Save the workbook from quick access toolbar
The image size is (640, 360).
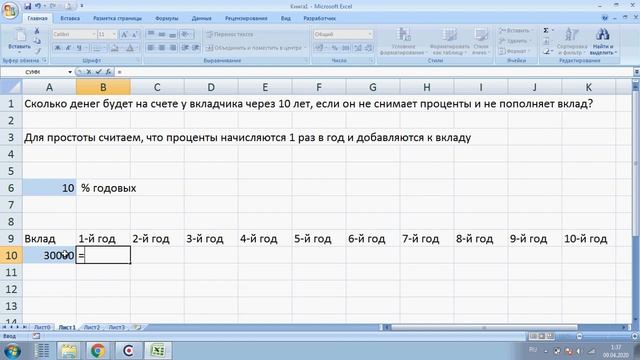(x=27, y=6)
